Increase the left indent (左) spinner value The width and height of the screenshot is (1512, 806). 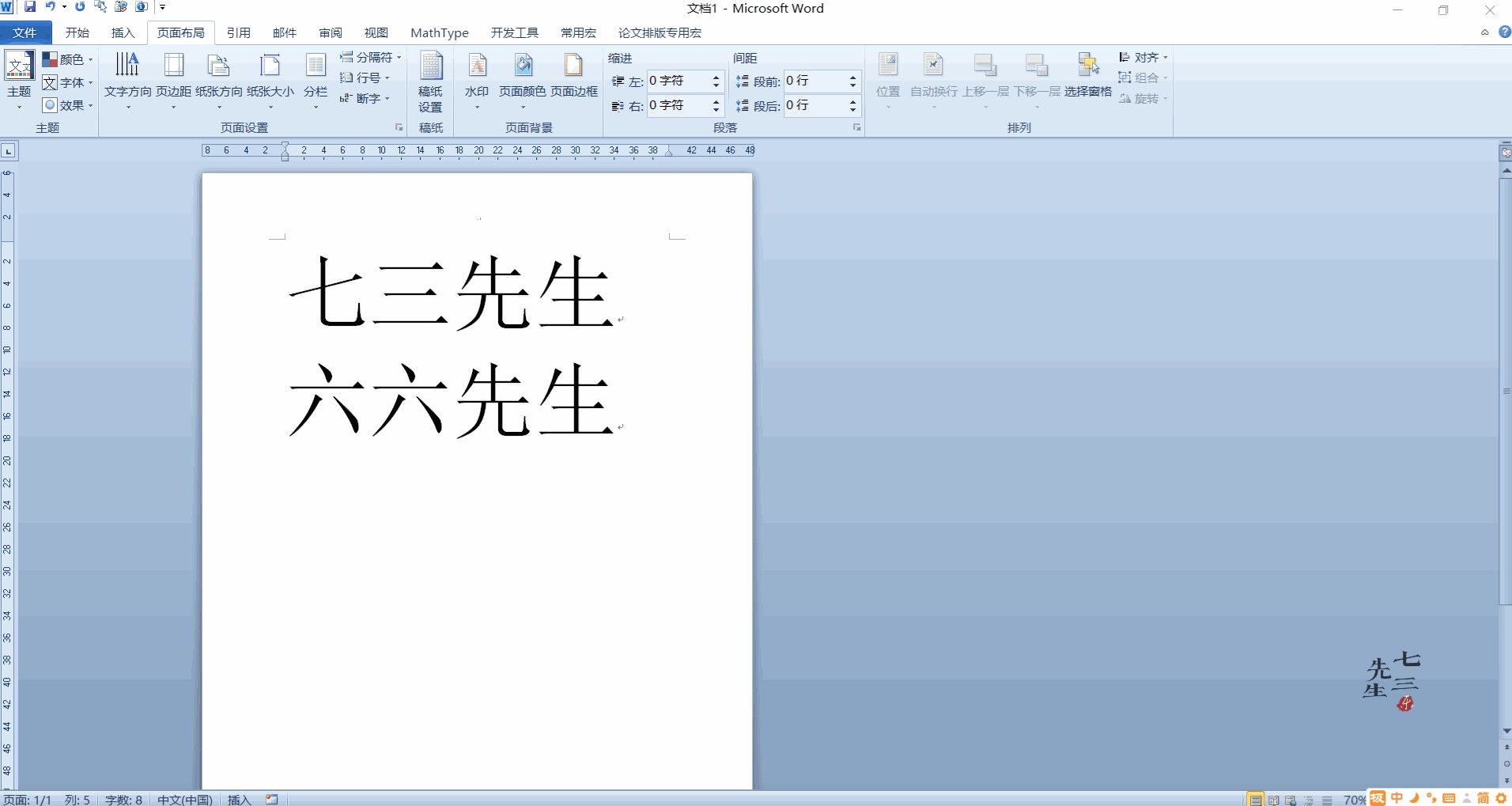pyautogui.click(x=716, y=78)
